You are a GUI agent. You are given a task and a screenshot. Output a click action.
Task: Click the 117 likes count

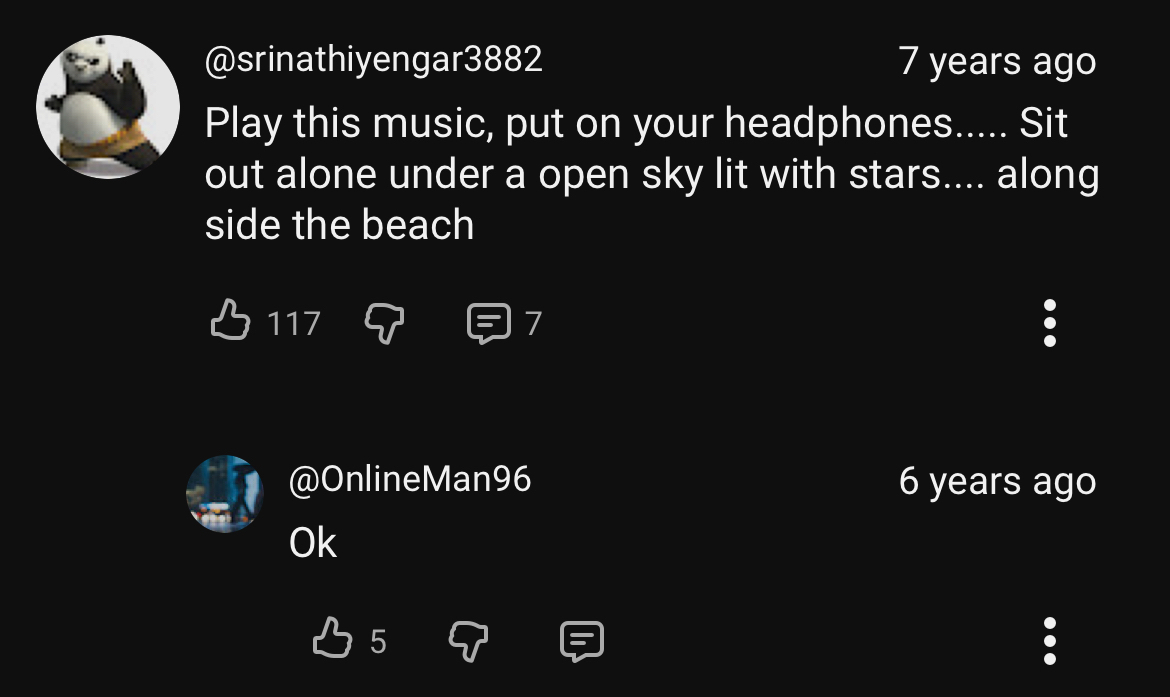click(x=294, y=323)
